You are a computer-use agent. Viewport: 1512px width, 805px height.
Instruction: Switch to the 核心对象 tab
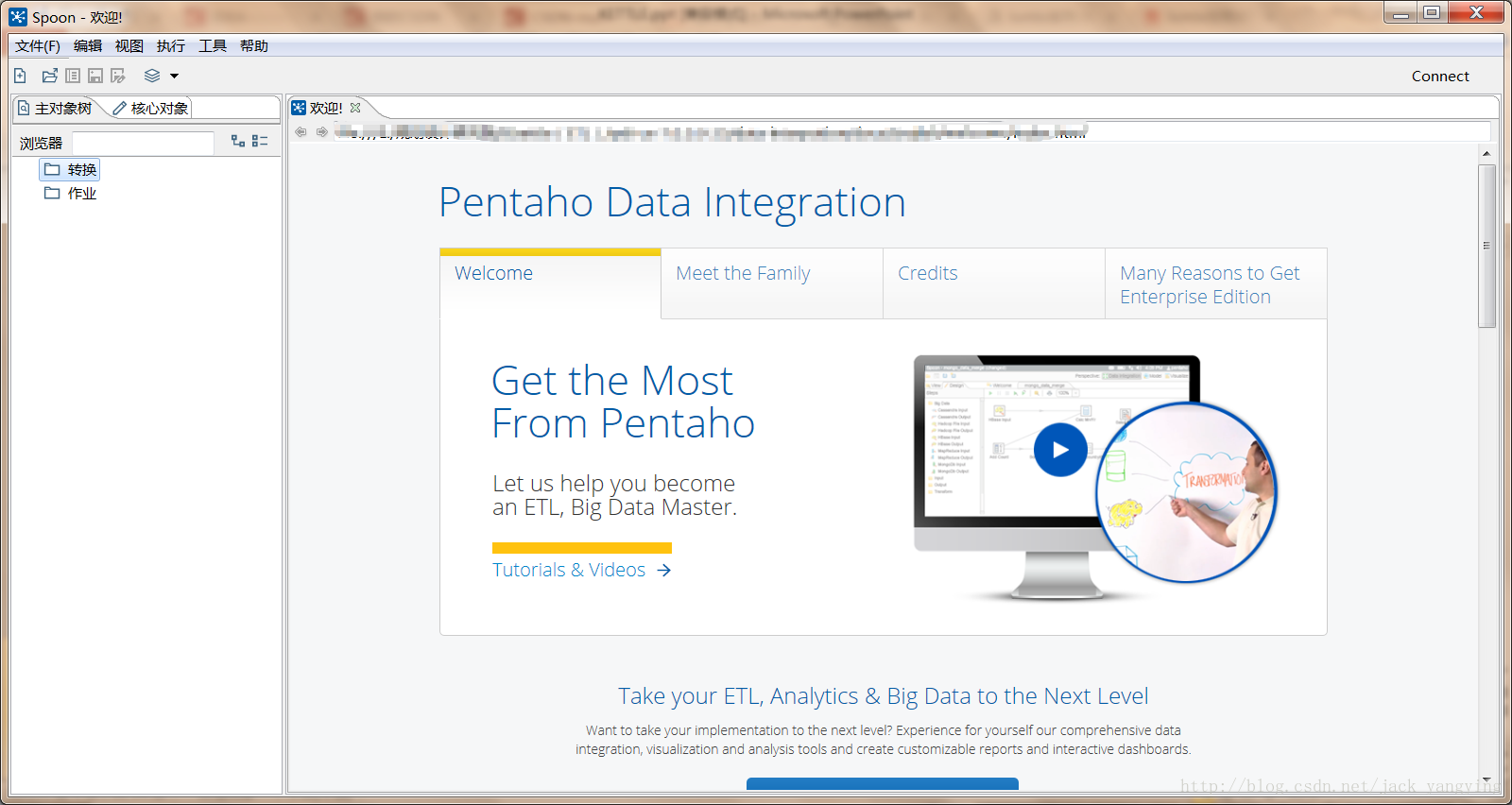[151, 109]
